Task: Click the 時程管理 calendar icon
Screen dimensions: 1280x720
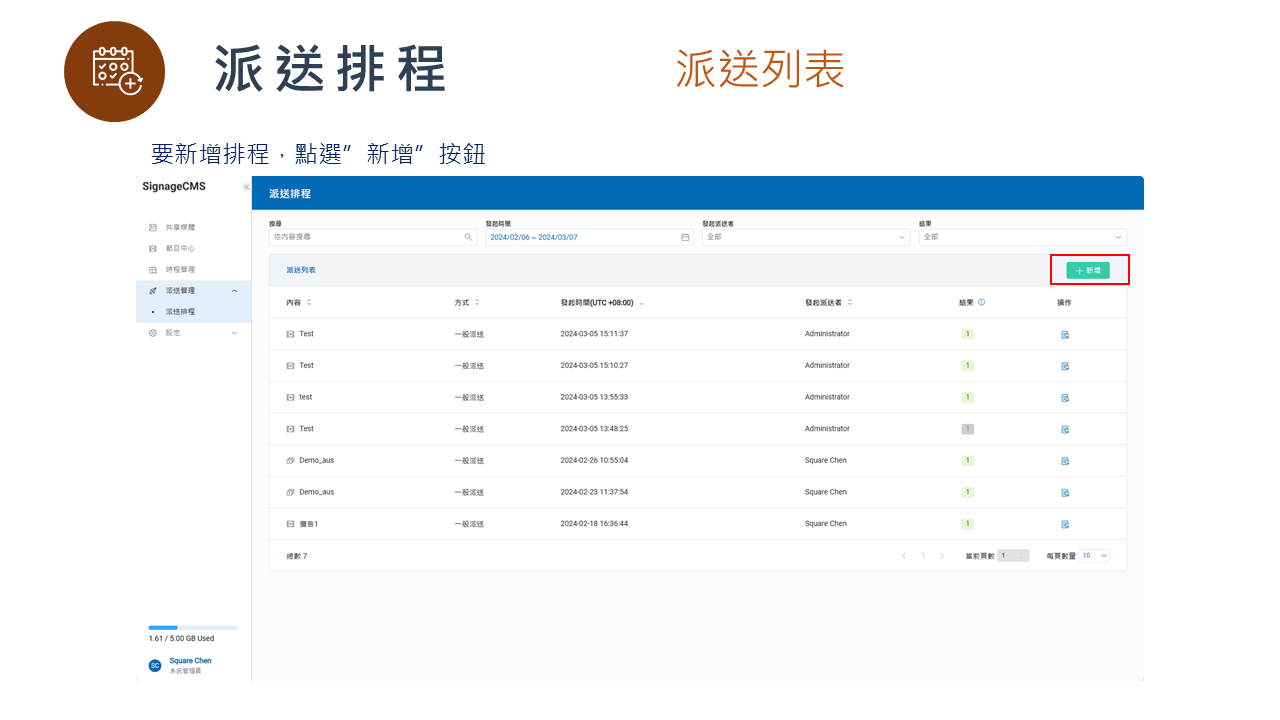Action: [x=152, y=269]
